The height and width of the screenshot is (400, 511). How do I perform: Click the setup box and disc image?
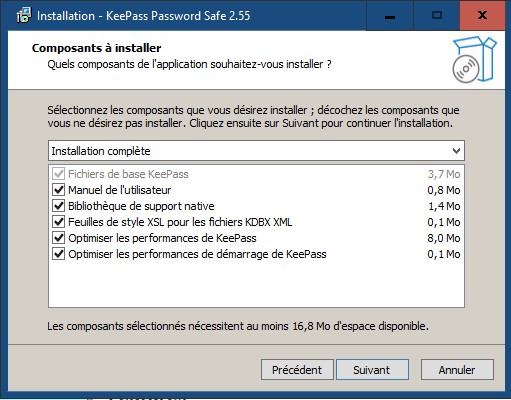(475, 59)
